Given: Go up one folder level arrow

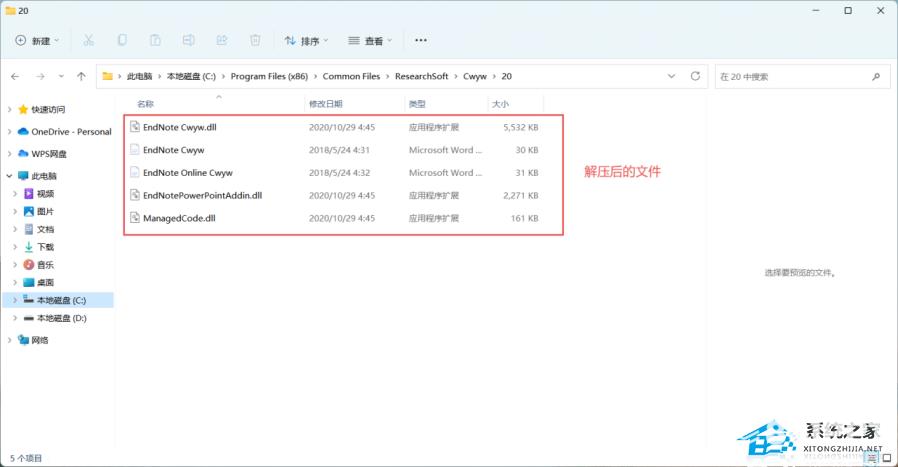Looking at the screenshot, I should click(x=81, y=76).
